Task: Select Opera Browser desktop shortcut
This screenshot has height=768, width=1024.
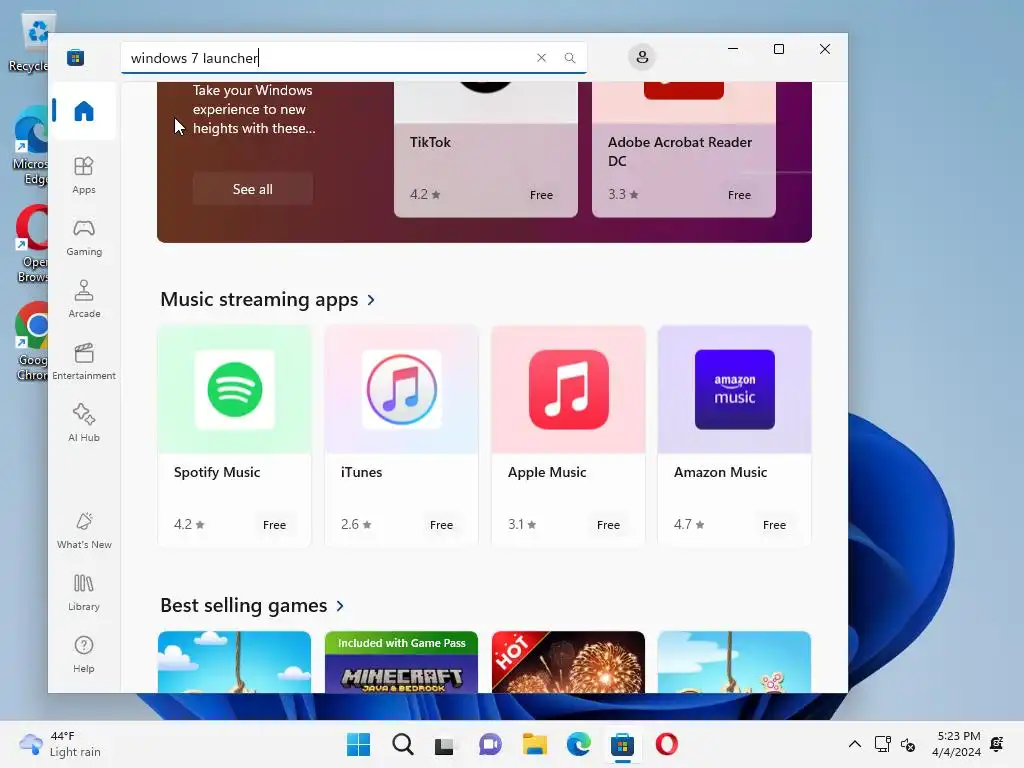Action: (x=32, y=244)
